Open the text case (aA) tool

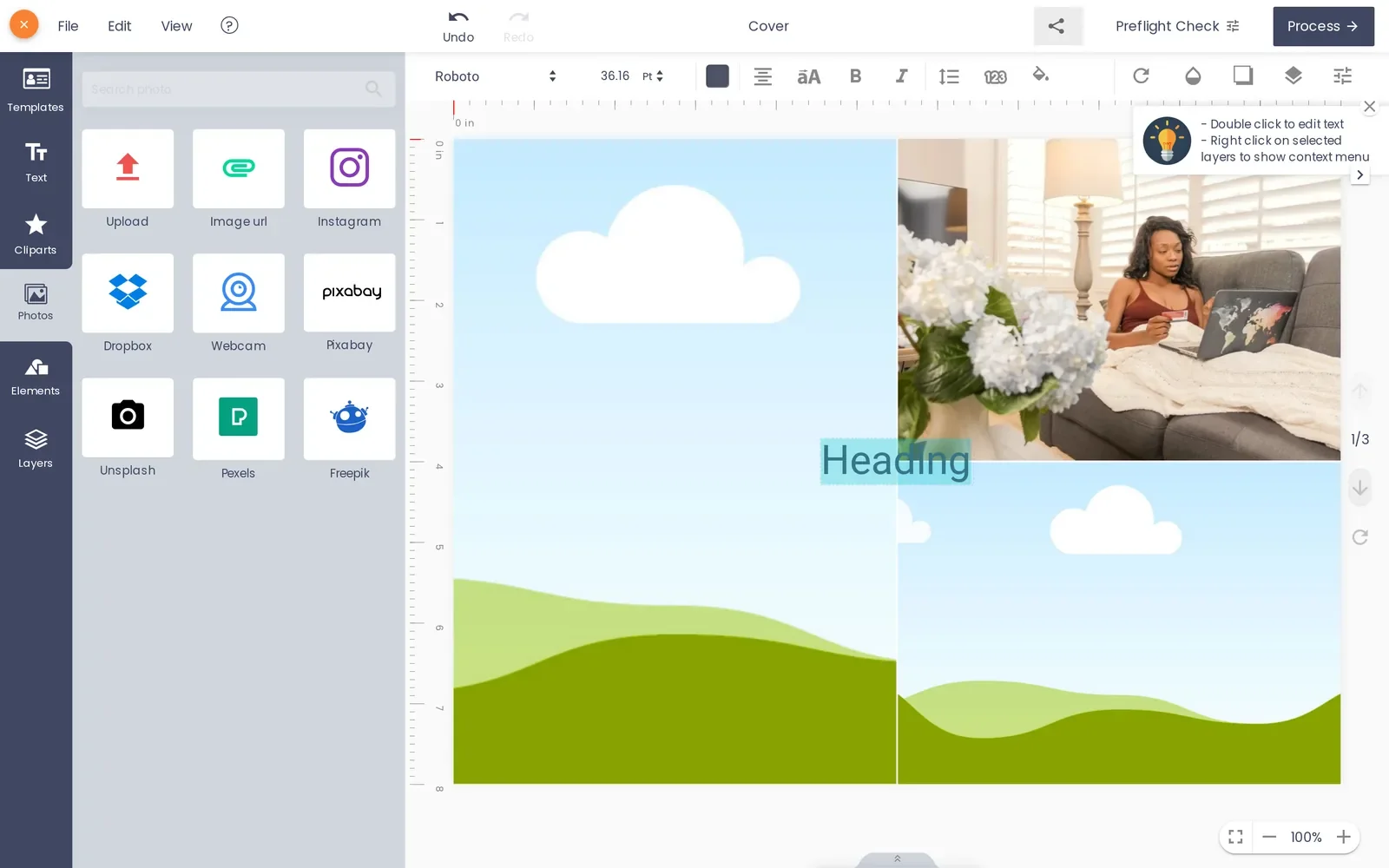tap(809, 76)
